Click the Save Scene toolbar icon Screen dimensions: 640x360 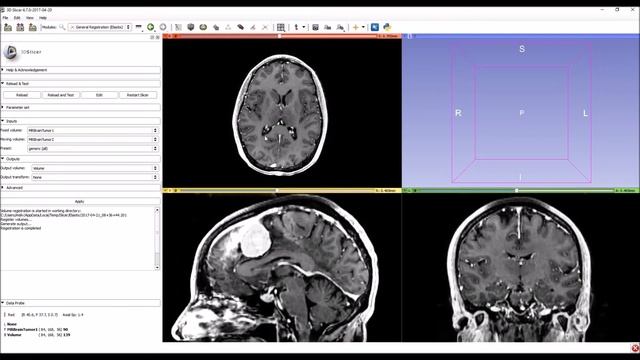33,27
